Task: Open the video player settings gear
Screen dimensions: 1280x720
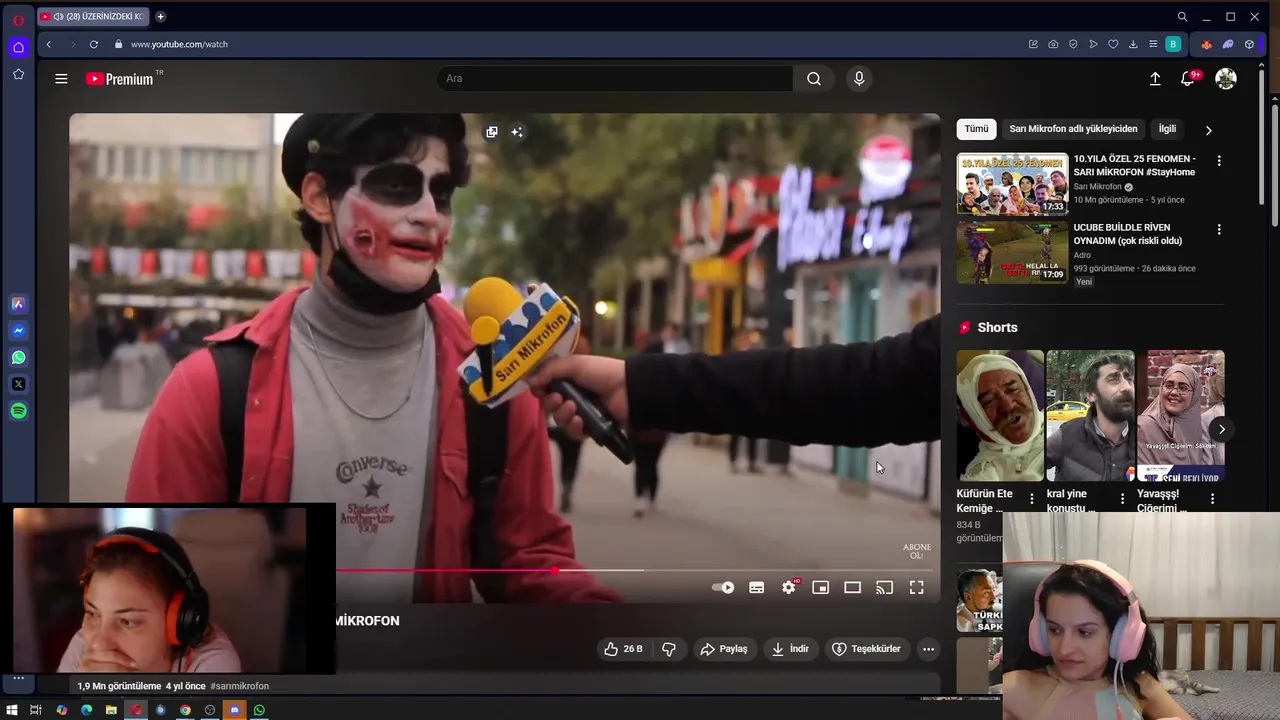Action: coord(789,588)
